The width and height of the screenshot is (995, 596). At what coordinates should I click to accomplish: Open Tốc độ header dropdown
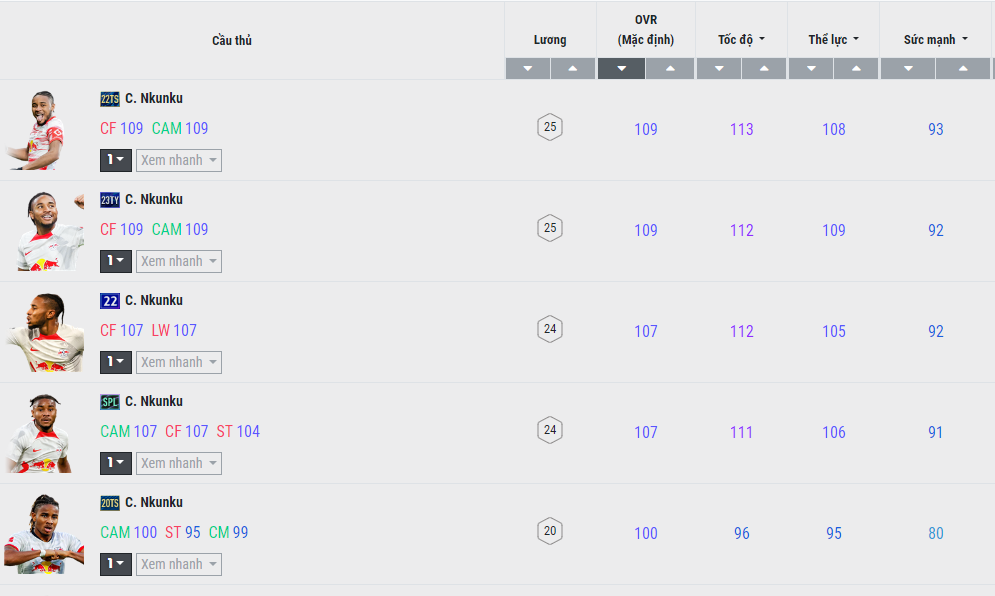741,39
